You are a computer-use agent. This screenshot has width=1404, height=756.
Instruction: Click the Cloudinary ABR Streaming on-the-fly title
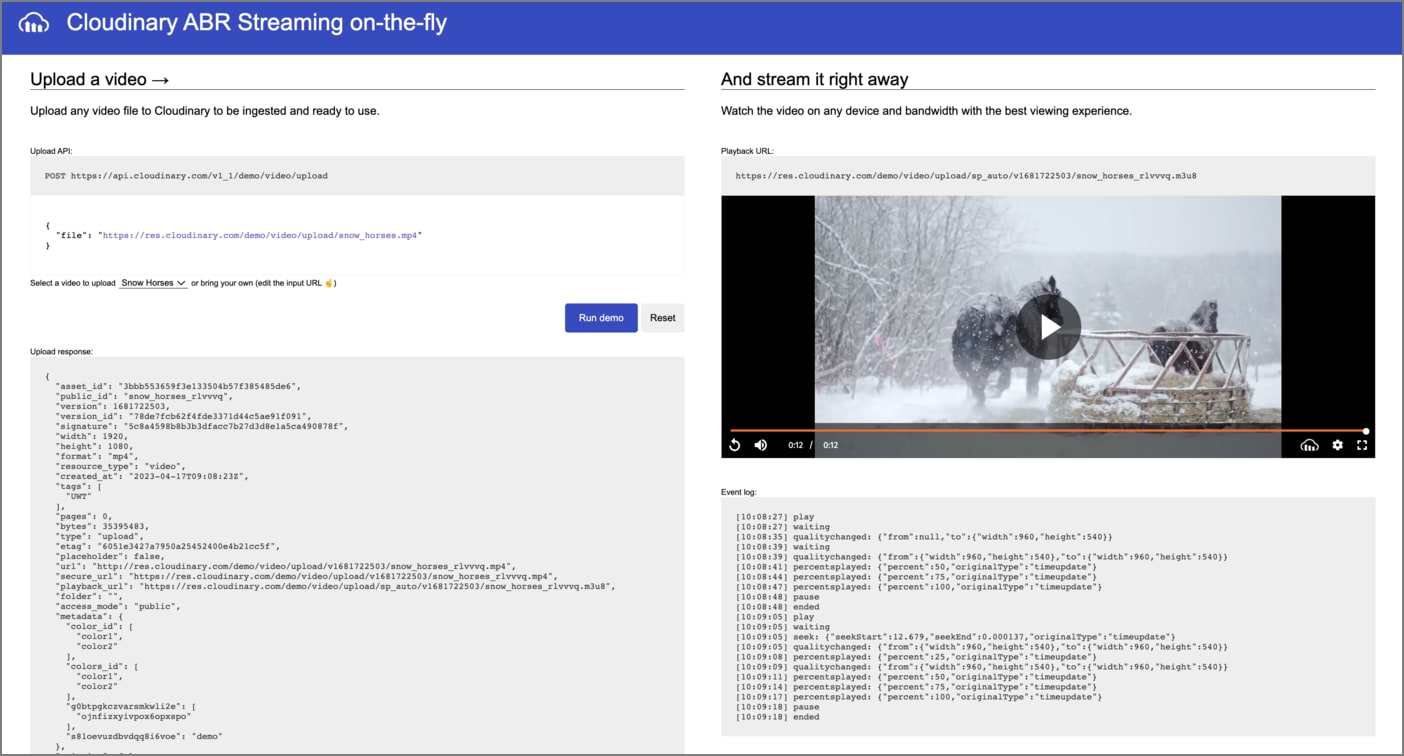click(257, 23)
